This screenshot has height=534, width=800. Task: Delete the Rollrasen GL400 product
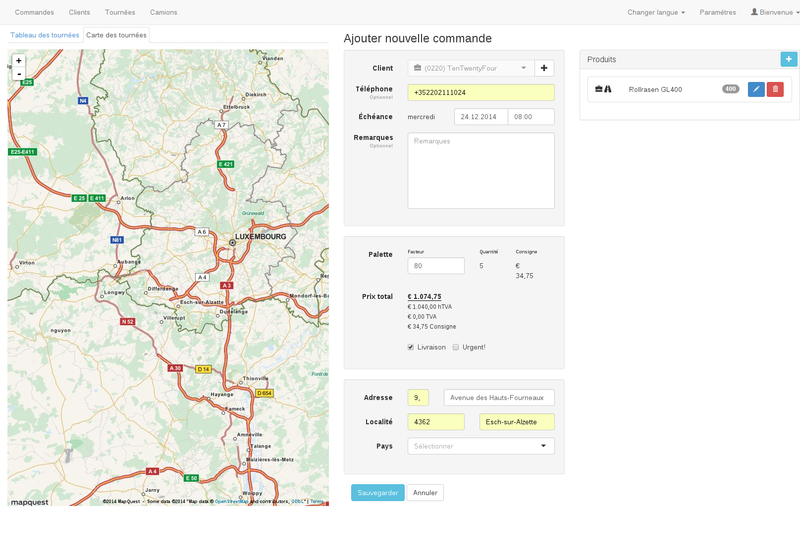[x=775, y=89]
